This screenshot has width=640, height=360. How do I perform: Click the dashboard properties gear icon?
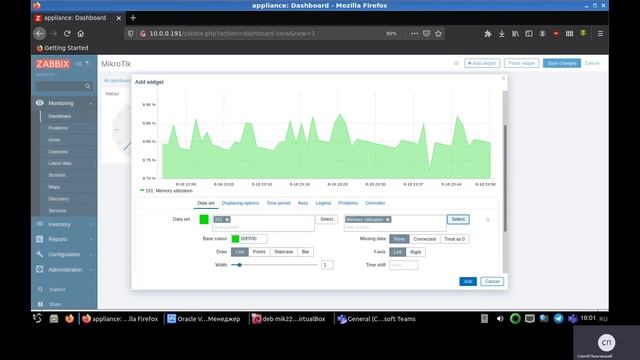(456, 63)
